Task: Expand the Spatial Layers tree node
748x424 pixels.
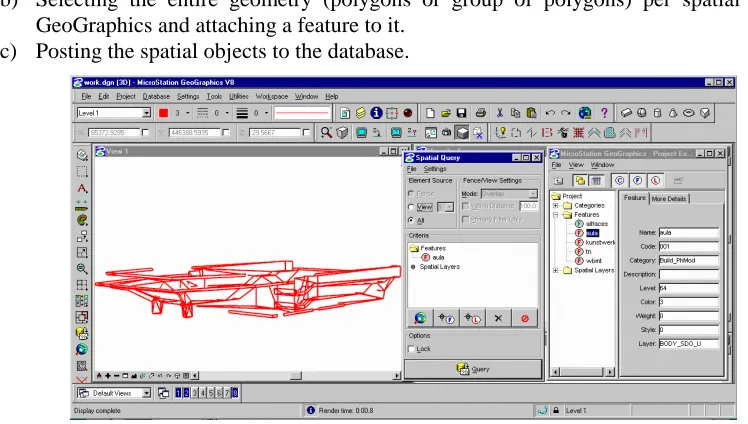Action: pos(556,270)
